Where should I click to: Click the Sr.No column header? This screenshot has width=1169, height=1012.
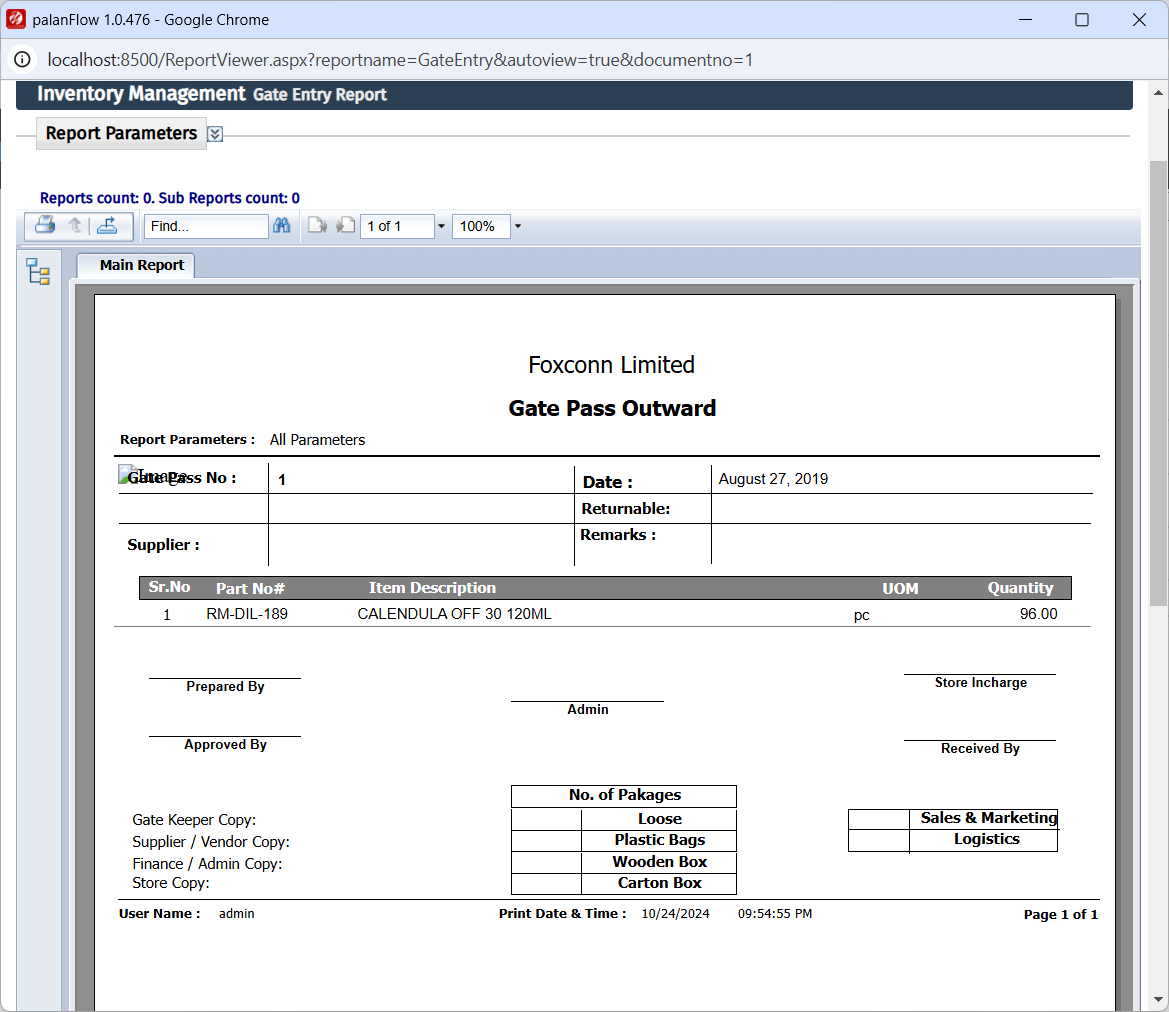pyautogui.click(x=169, y=587)
